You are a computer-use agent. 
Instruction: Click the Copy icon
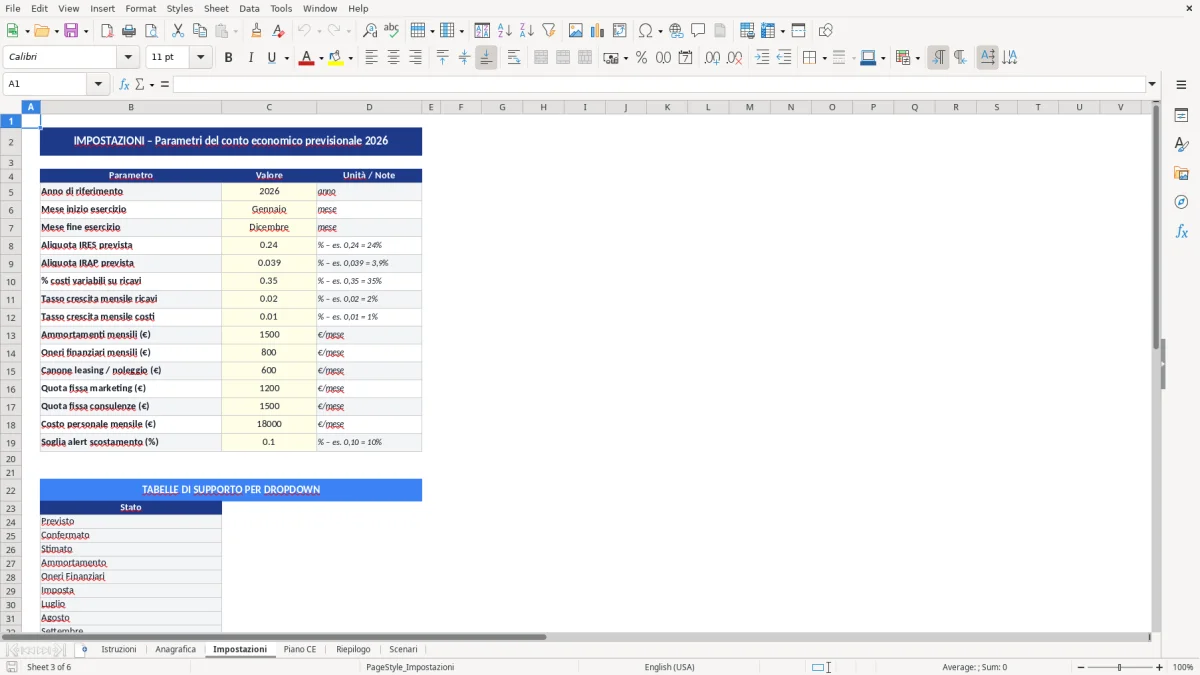[199, 31]
